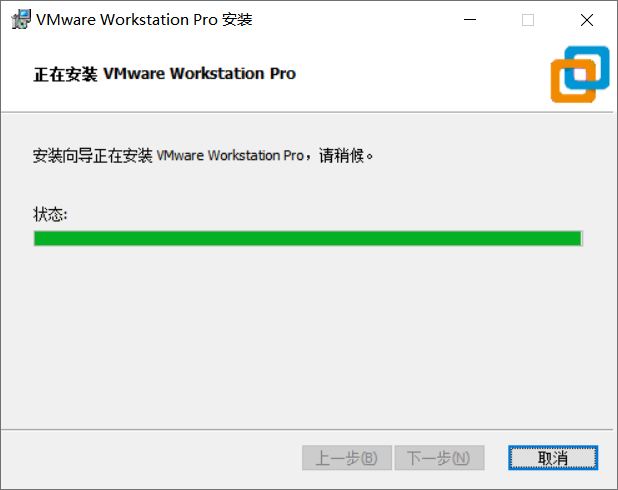
Task: Close the installer with the X icon
Action: pyautogui.click(x=586, y=20)
